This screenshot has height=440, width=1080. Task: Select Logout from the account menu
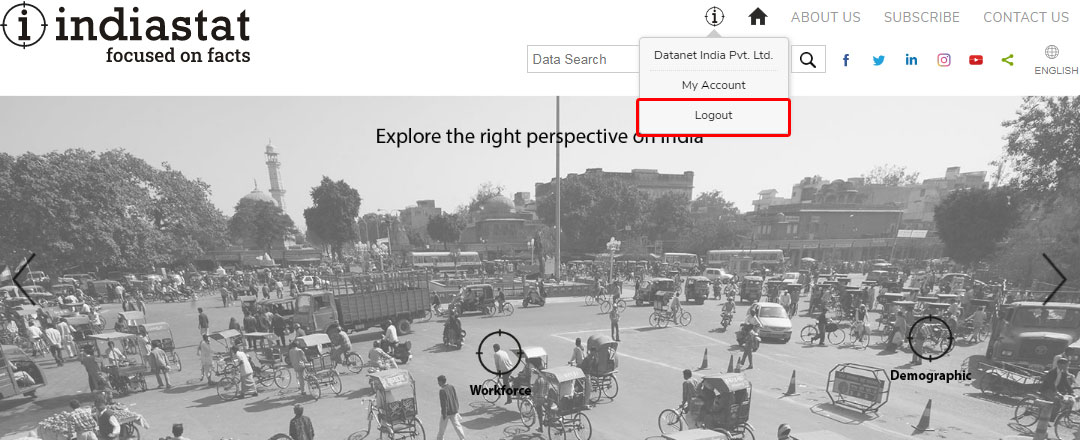(714, 116)
